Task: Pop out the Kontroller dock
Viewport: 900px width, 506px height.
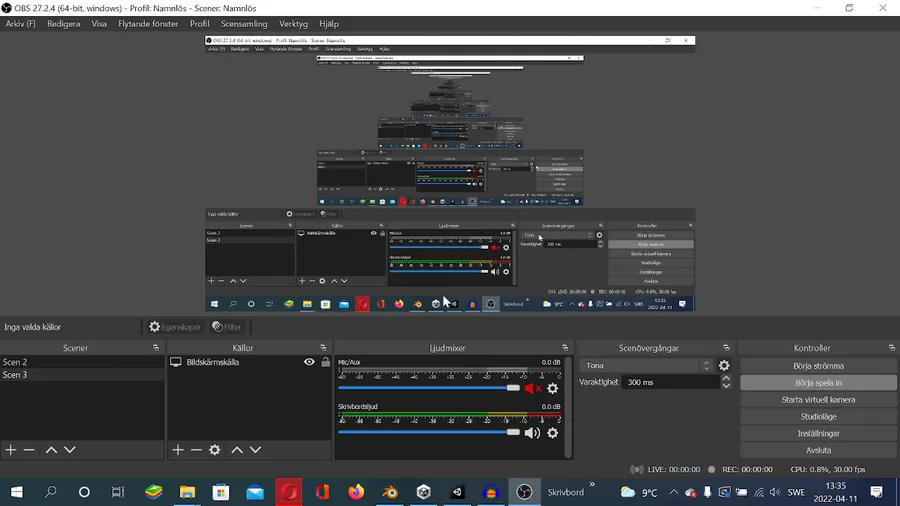Action: coord(891,348)
